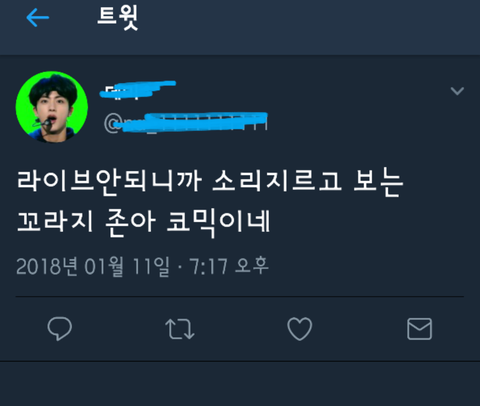Select the tweet line 꼬라지 존아 코믹이네
Viewport: 480px width, 406px height.
pyautogui.click(x=143, y=222)
